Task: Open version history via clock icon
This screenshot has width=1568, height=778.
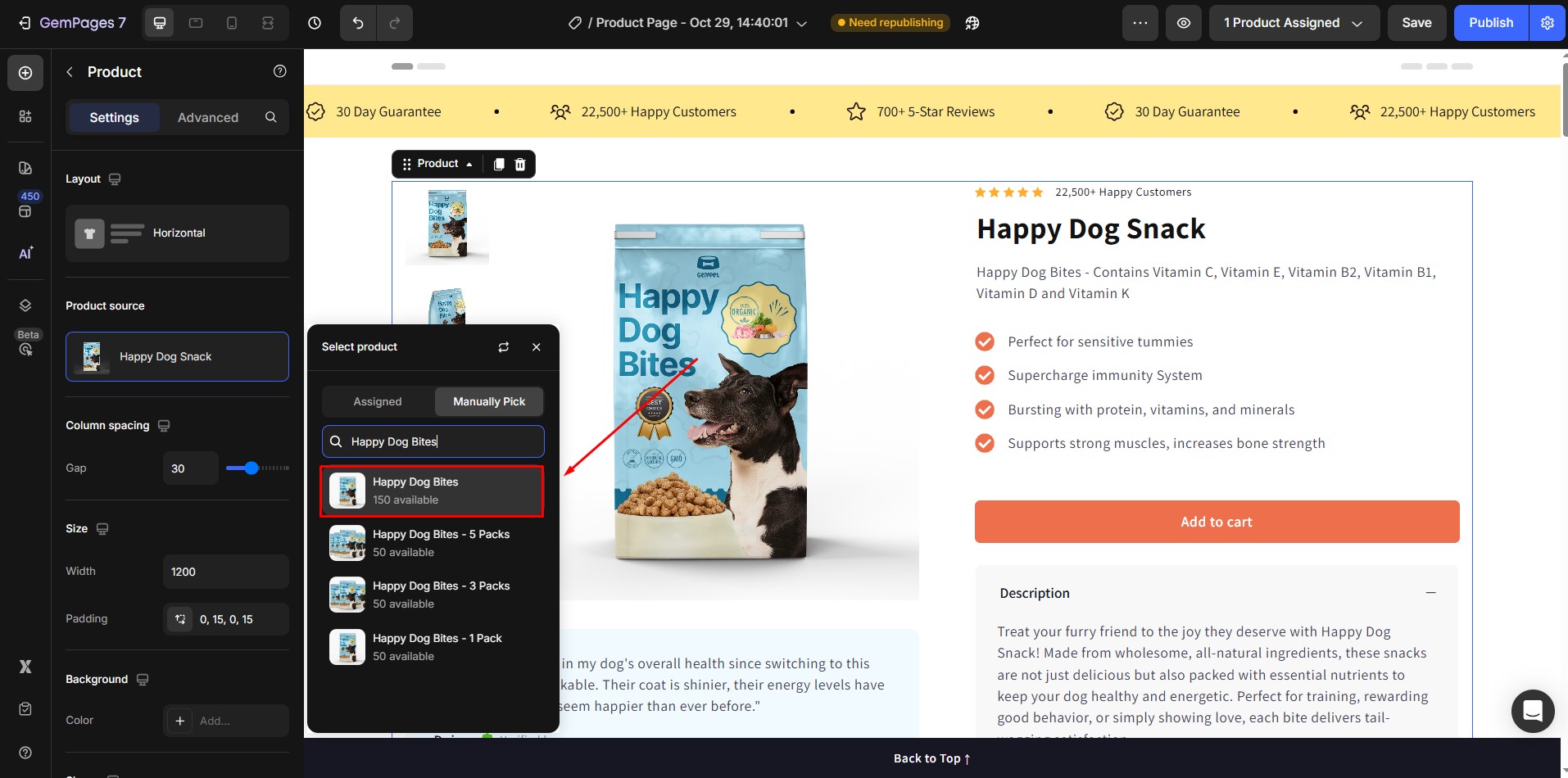Action: (315, 23)
